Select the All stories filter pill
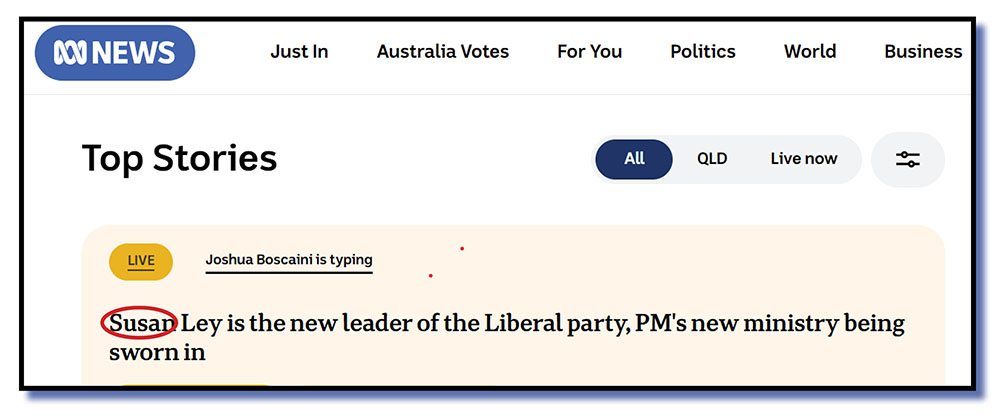This screenshot has height=419, width=992. (x=634, y=159)
